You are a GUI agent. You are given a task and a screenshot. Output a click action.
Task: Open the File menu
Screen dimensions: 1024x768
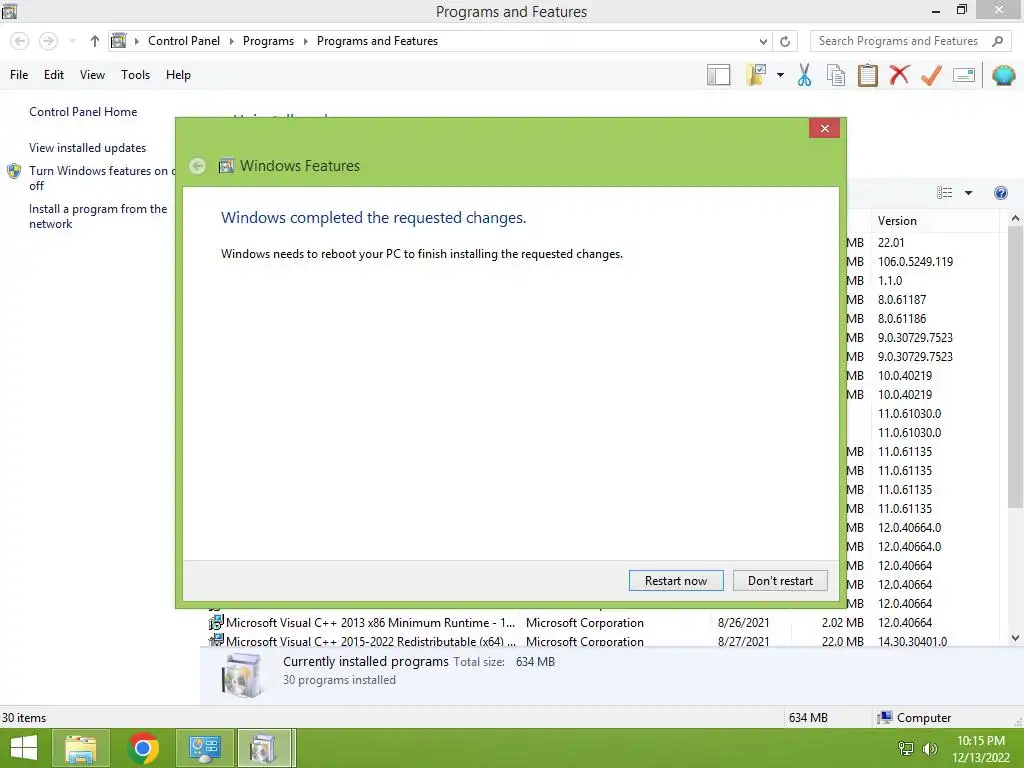click(19, 75)
